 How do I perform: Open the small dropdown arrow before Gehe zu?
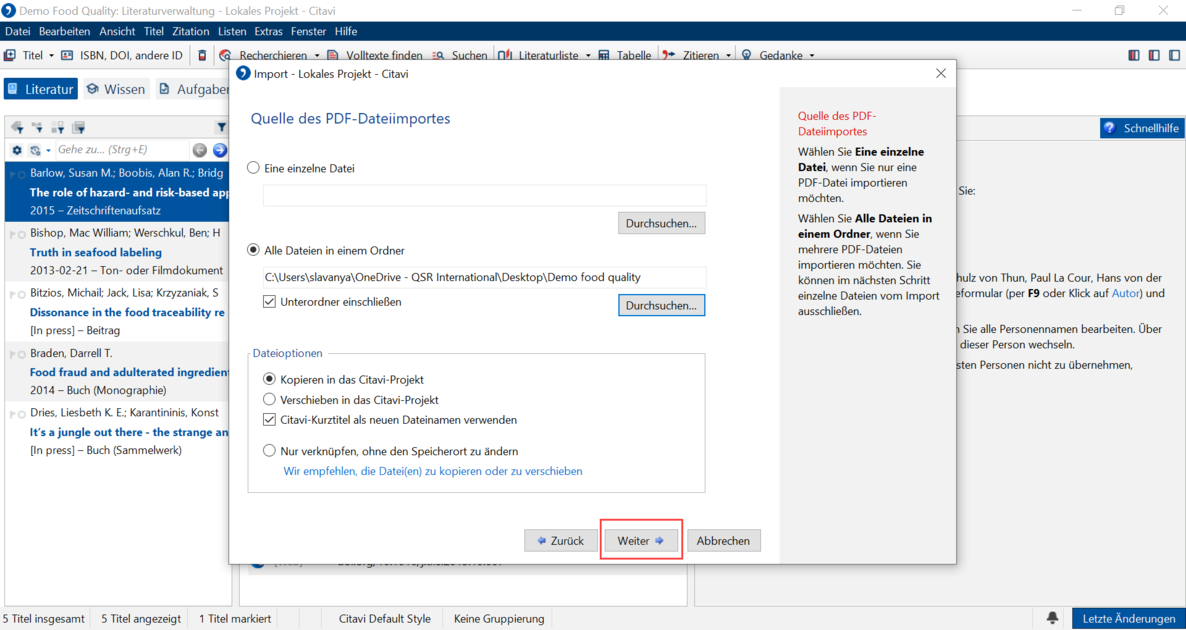point(48,150)
